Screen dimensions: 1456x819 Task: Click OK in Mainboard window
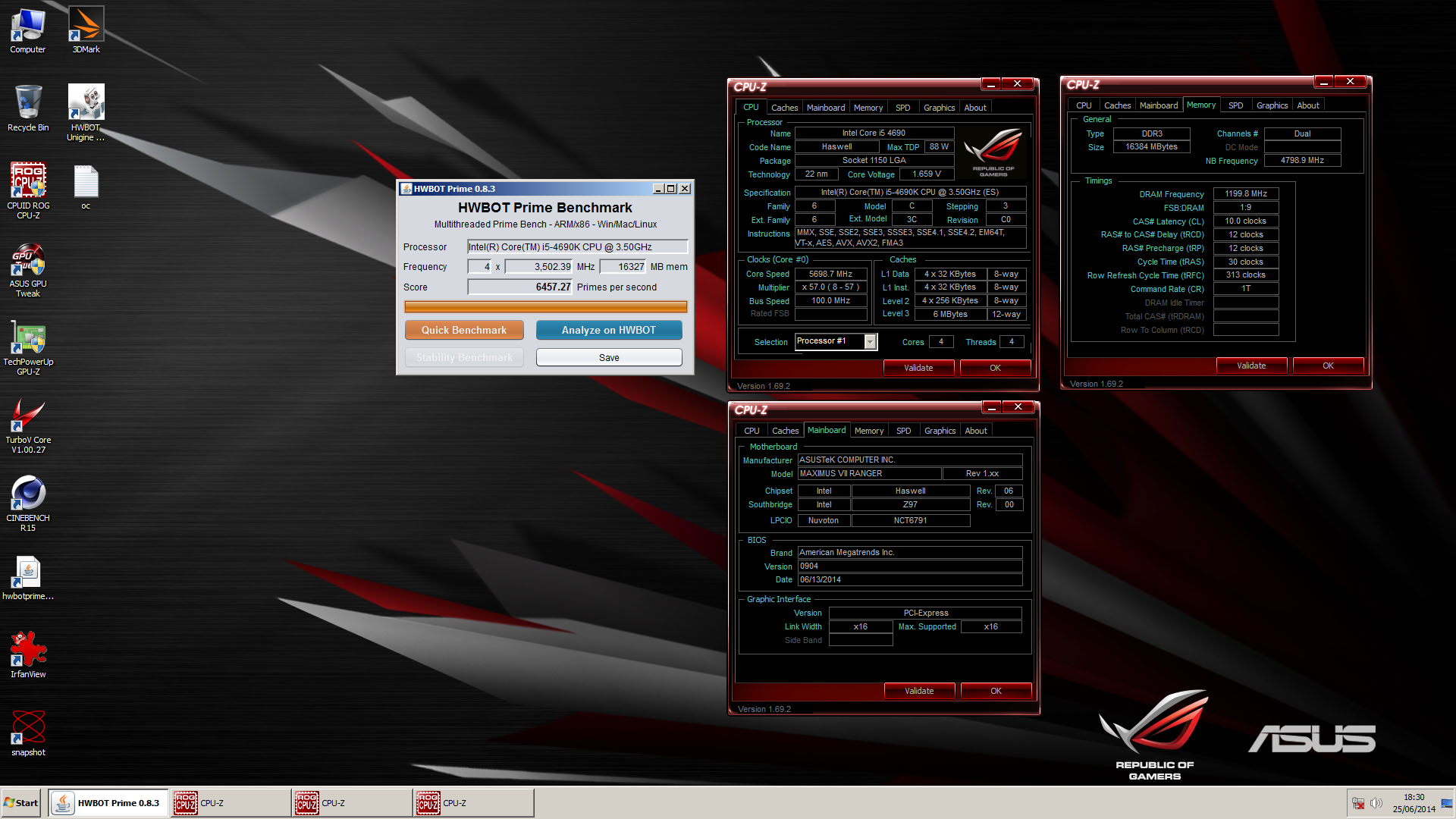996,691
